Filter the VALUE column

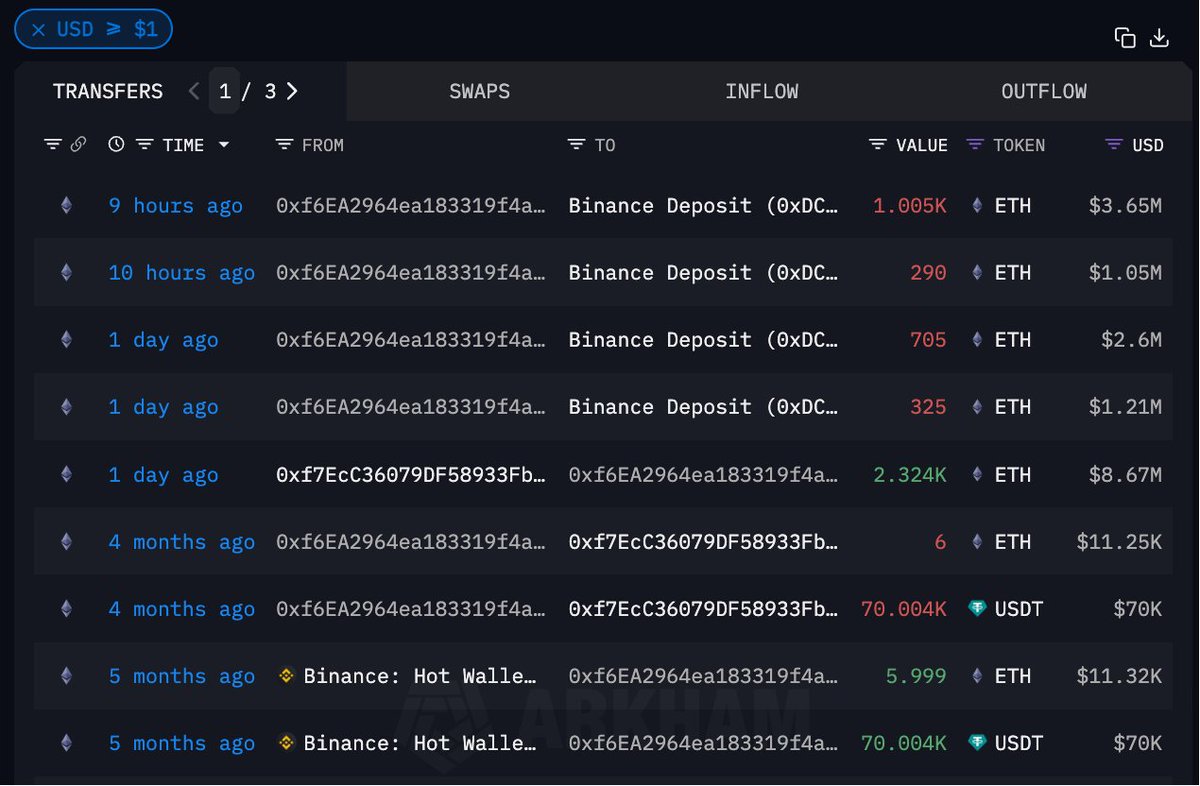tap(878, 145)
